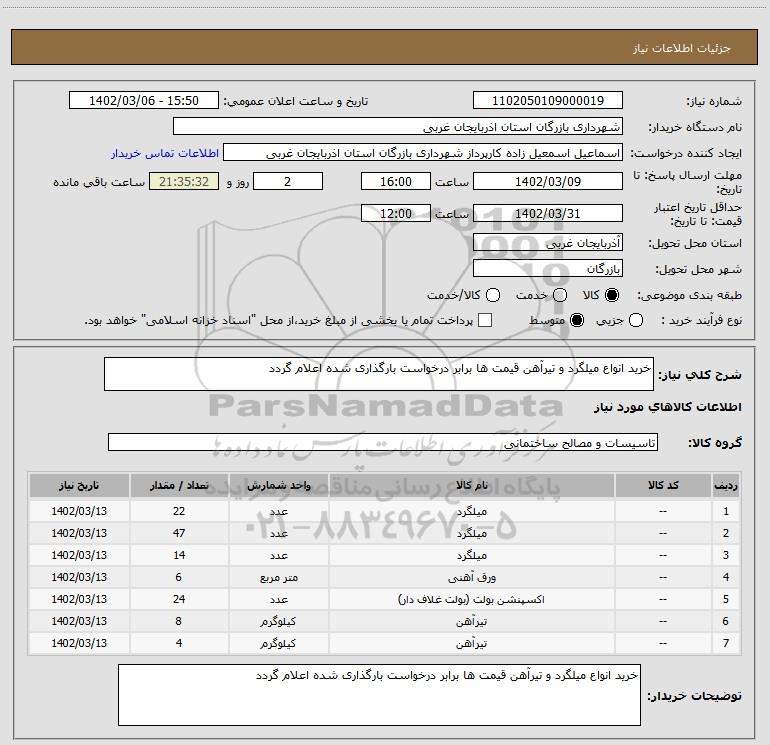Screen dimensions: 770x745
Task: Click the delivery city field بازرگان
Action: [548, 268]
